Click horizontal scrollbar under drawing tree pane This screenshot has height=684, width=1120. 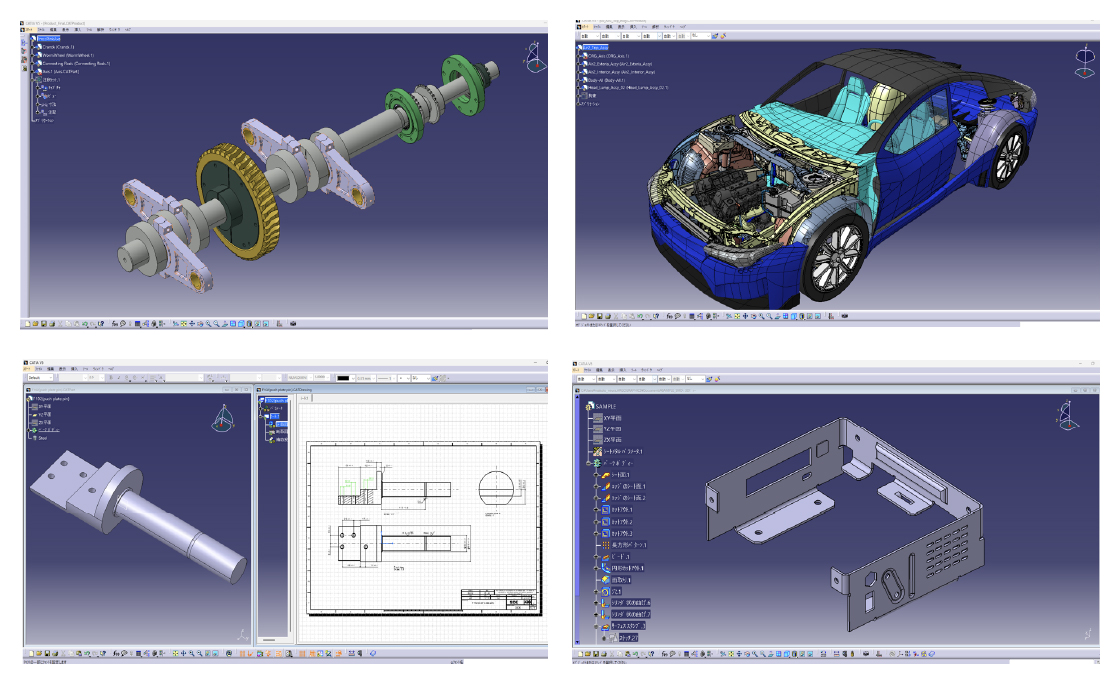[270, 640]
